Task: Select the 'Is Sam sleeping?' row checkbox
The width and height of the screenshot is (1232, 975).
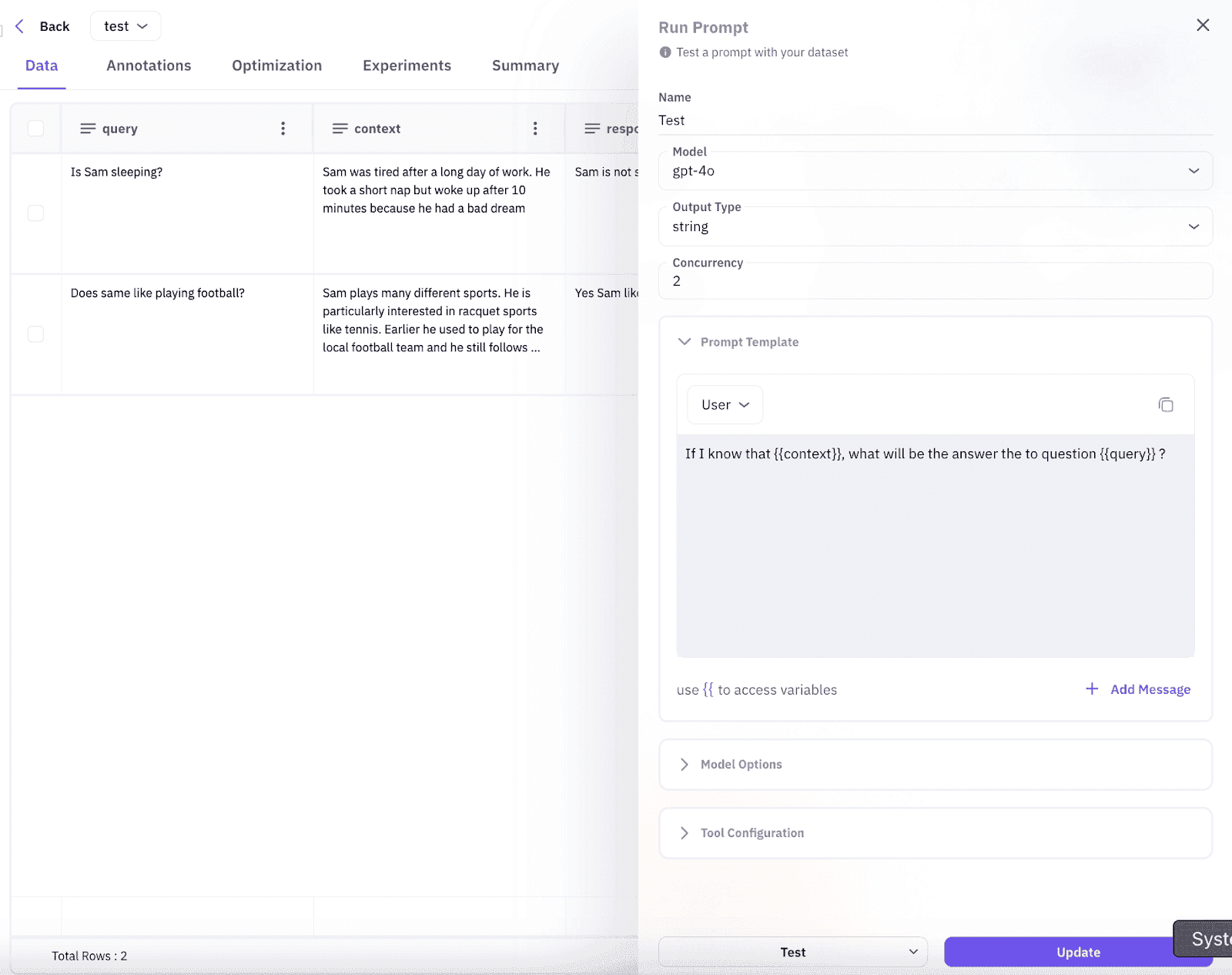Action: (x=35, y=213)
